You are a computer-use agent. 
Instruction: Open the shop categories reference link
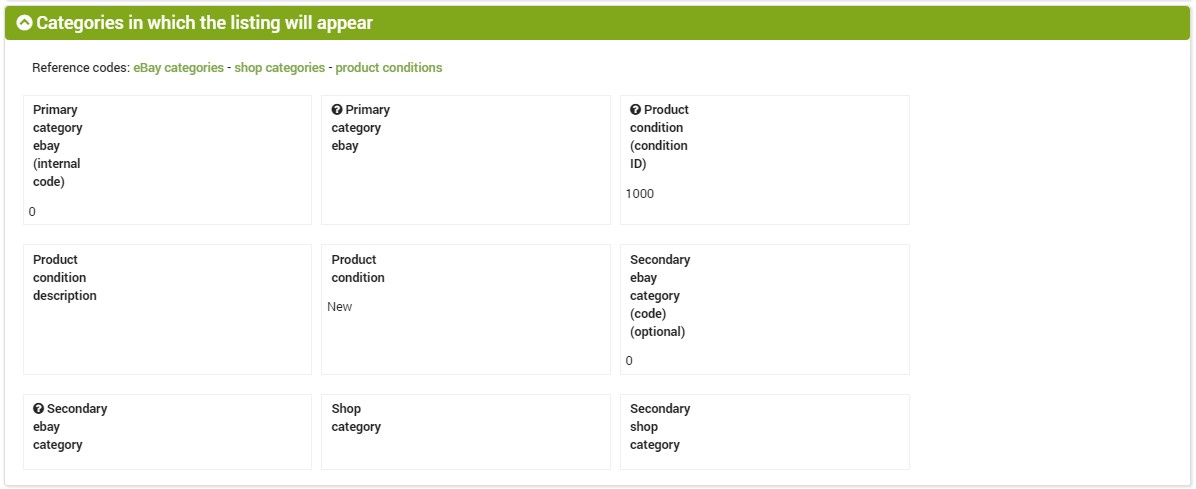279,68
